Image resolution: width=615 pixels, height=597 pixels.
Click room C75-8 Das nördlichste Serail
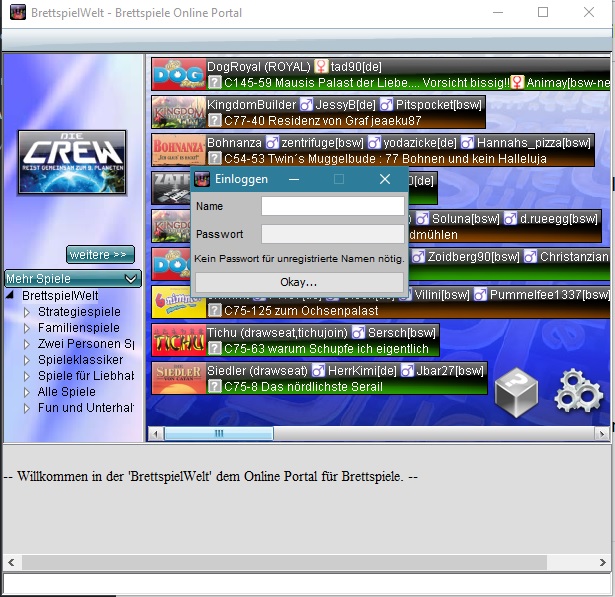click(303, 387)
